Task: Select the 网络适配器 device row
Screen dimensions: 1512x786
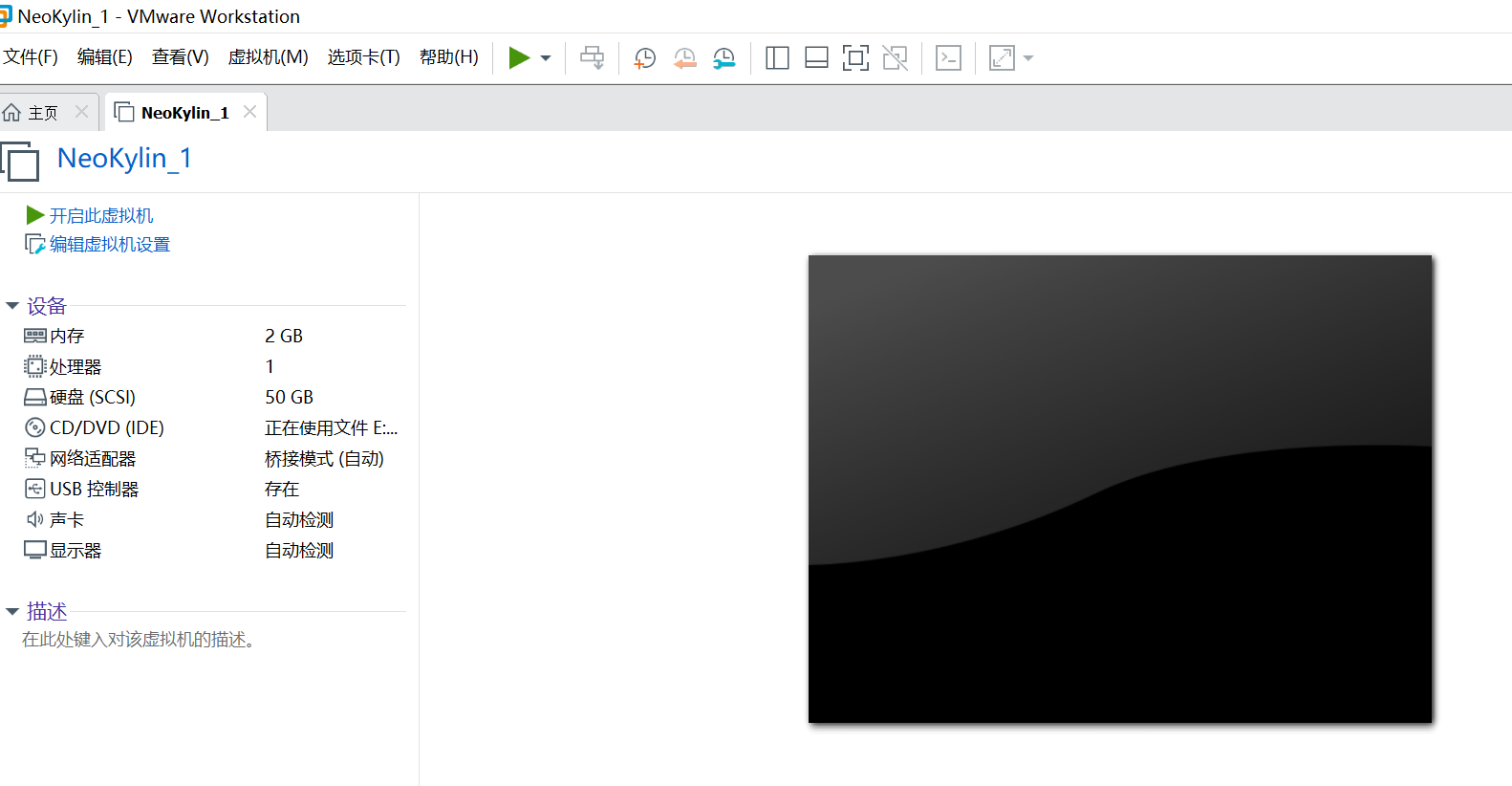Action: coord(210,458)
